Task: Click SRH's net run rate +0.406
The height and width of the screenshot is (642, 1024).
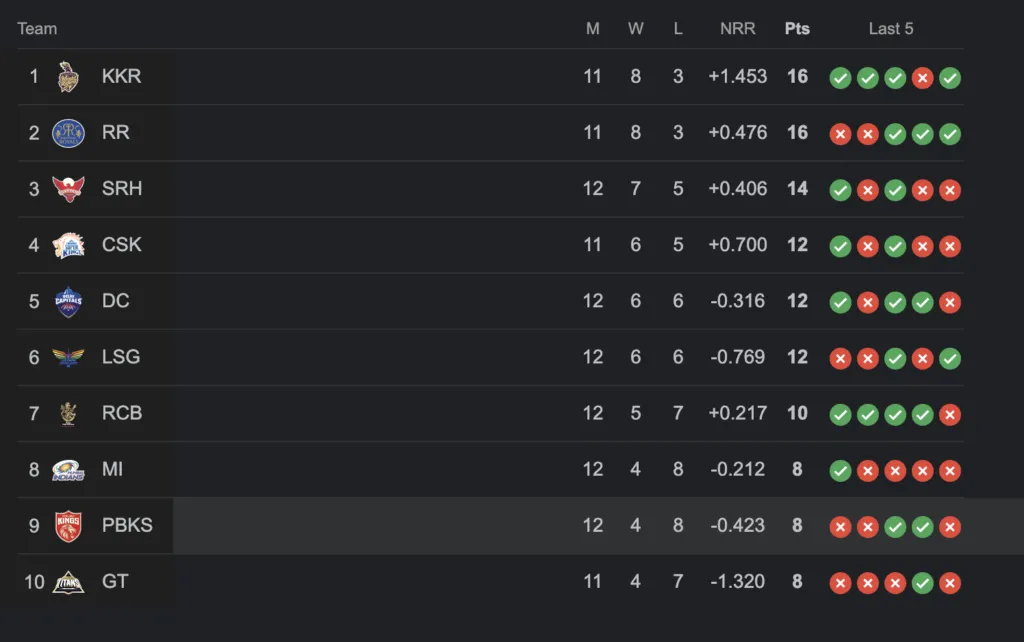Action: click(738, 189)
